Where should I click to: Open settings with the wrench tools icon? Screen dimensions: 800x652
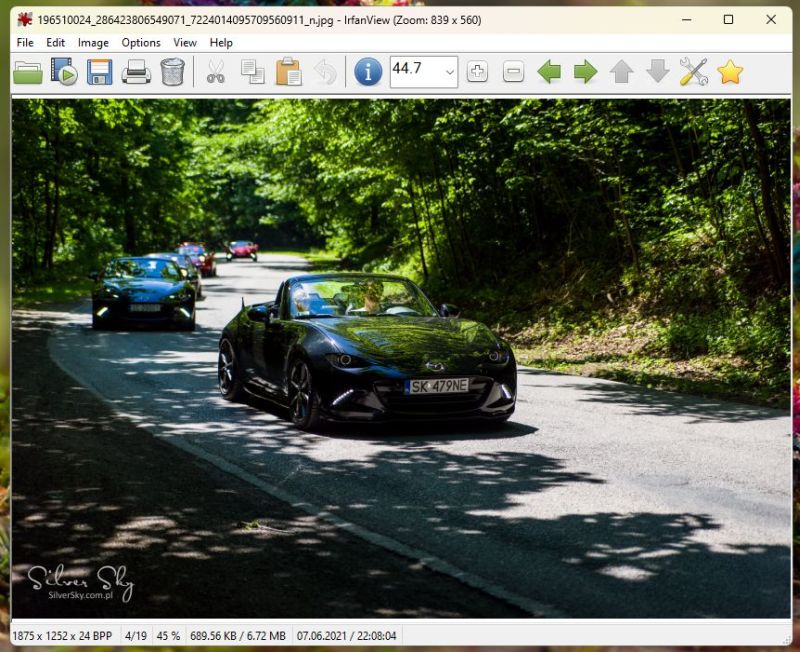click(x=693, y=72)
